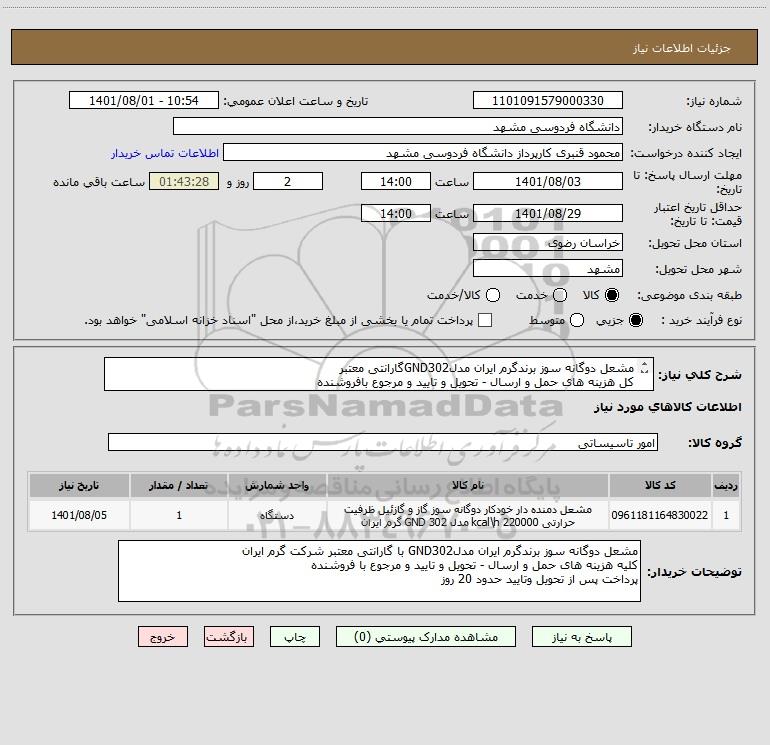Click the response deadline hour field 14:00
This screenshot has width=770, height=745.
click(396, 182)
